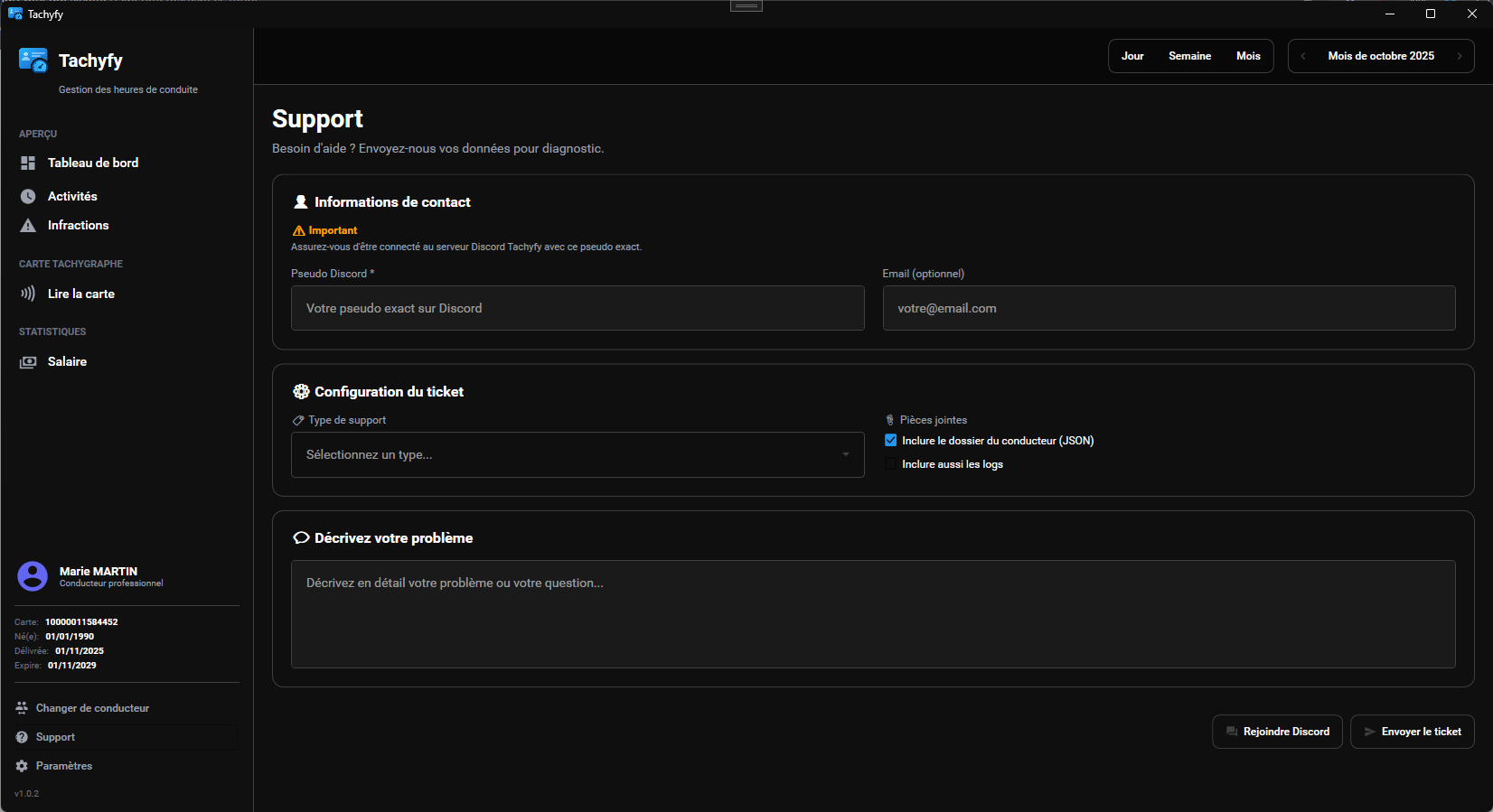Click the person icon beside Informations de contact

coord(301,202)
